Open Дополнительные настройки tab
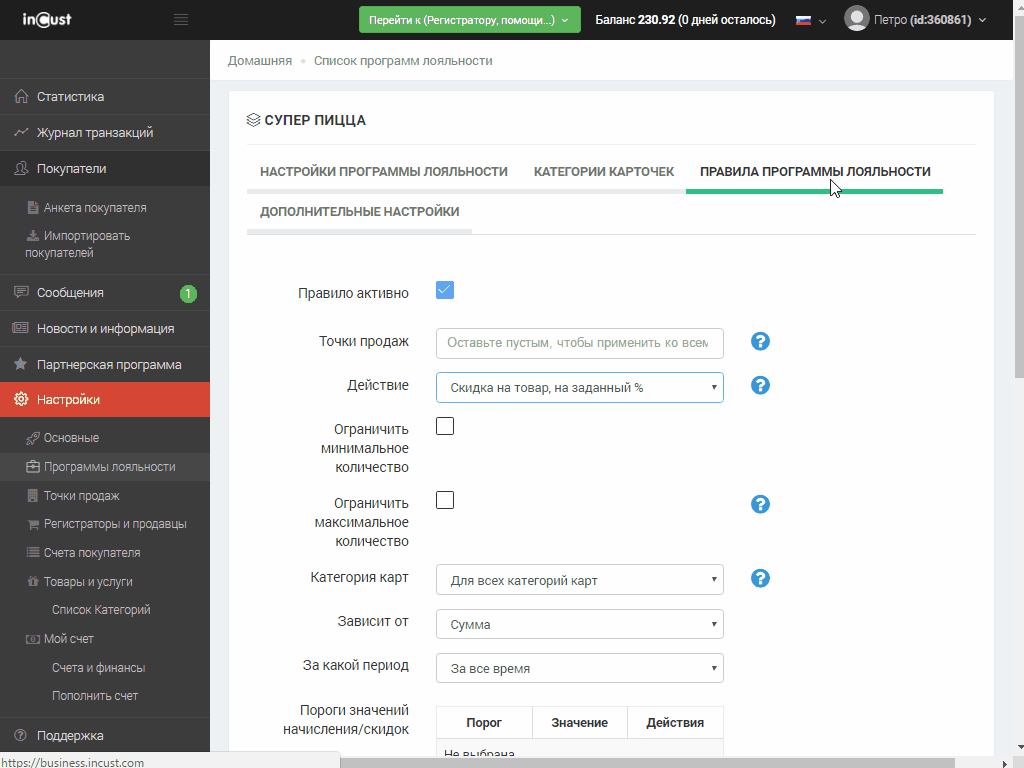This screenshot has width=1024, height=768. (x=359, y=212)
